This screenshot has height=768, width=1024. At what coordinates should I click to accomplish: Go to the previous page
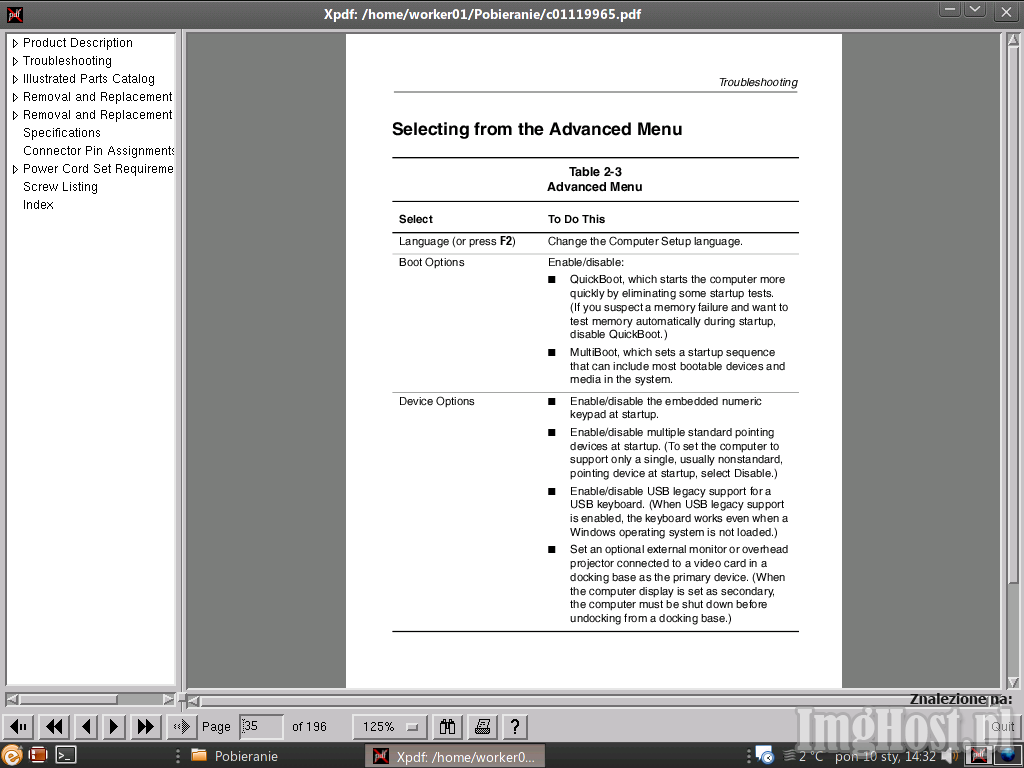86,726
